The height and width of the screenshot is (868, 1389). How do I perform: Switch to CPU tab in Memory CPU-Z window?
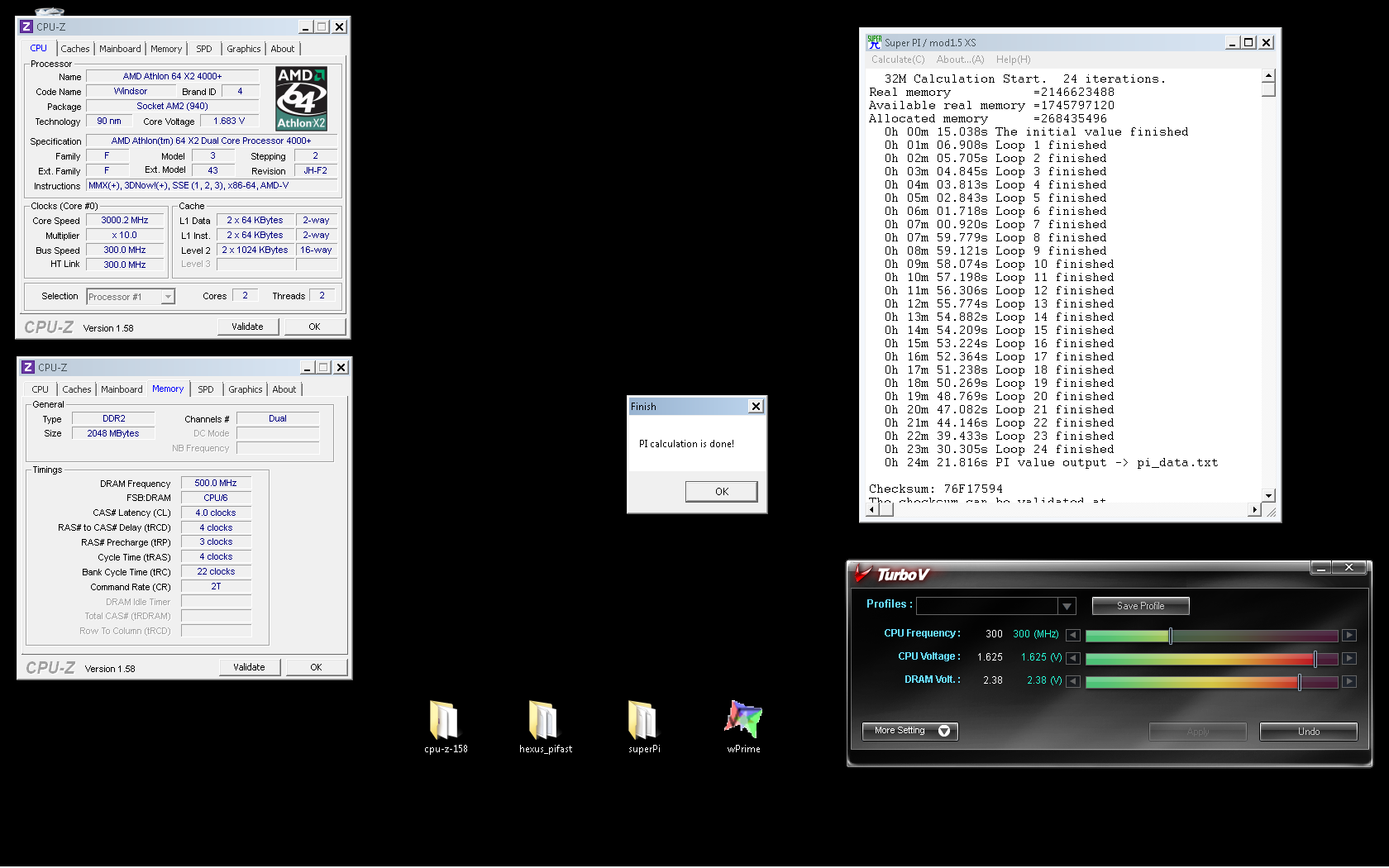click(x=41, y=389)
